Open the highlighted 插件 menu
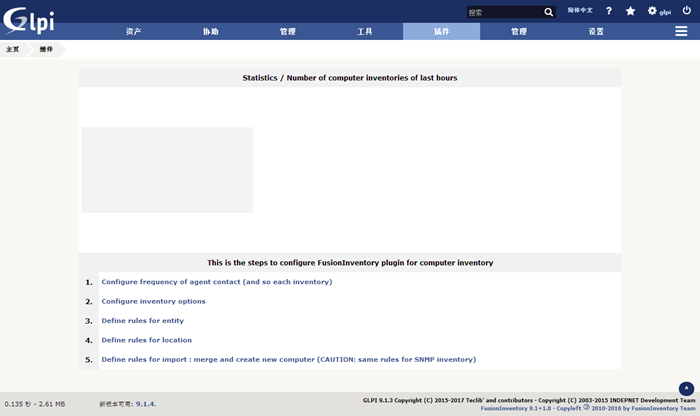This screenshot has width=700, height=416. coord(442,31)
